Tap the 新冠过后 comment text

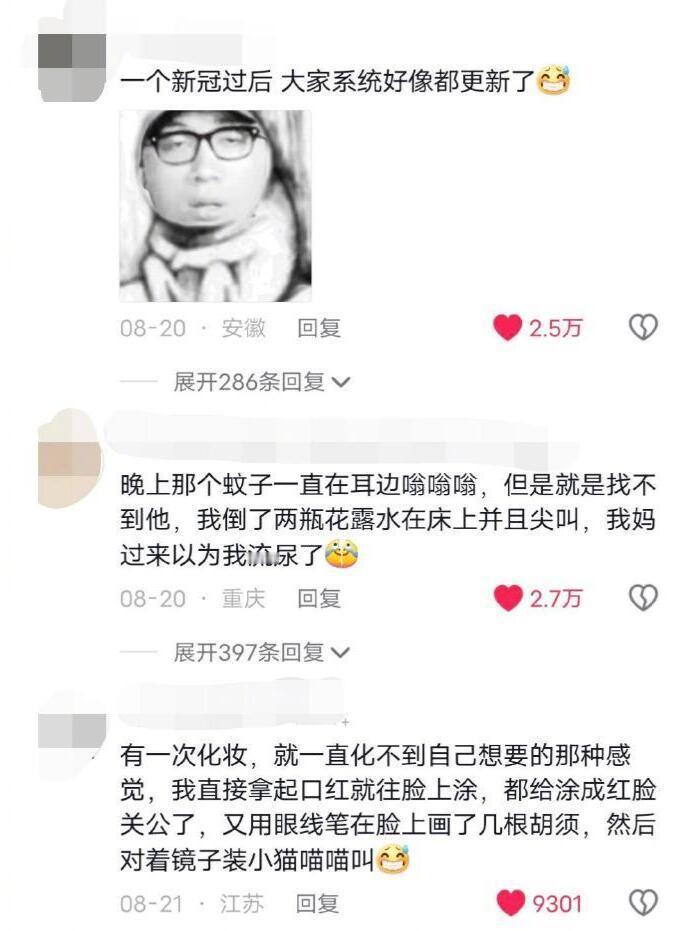[x=345, y=81]
